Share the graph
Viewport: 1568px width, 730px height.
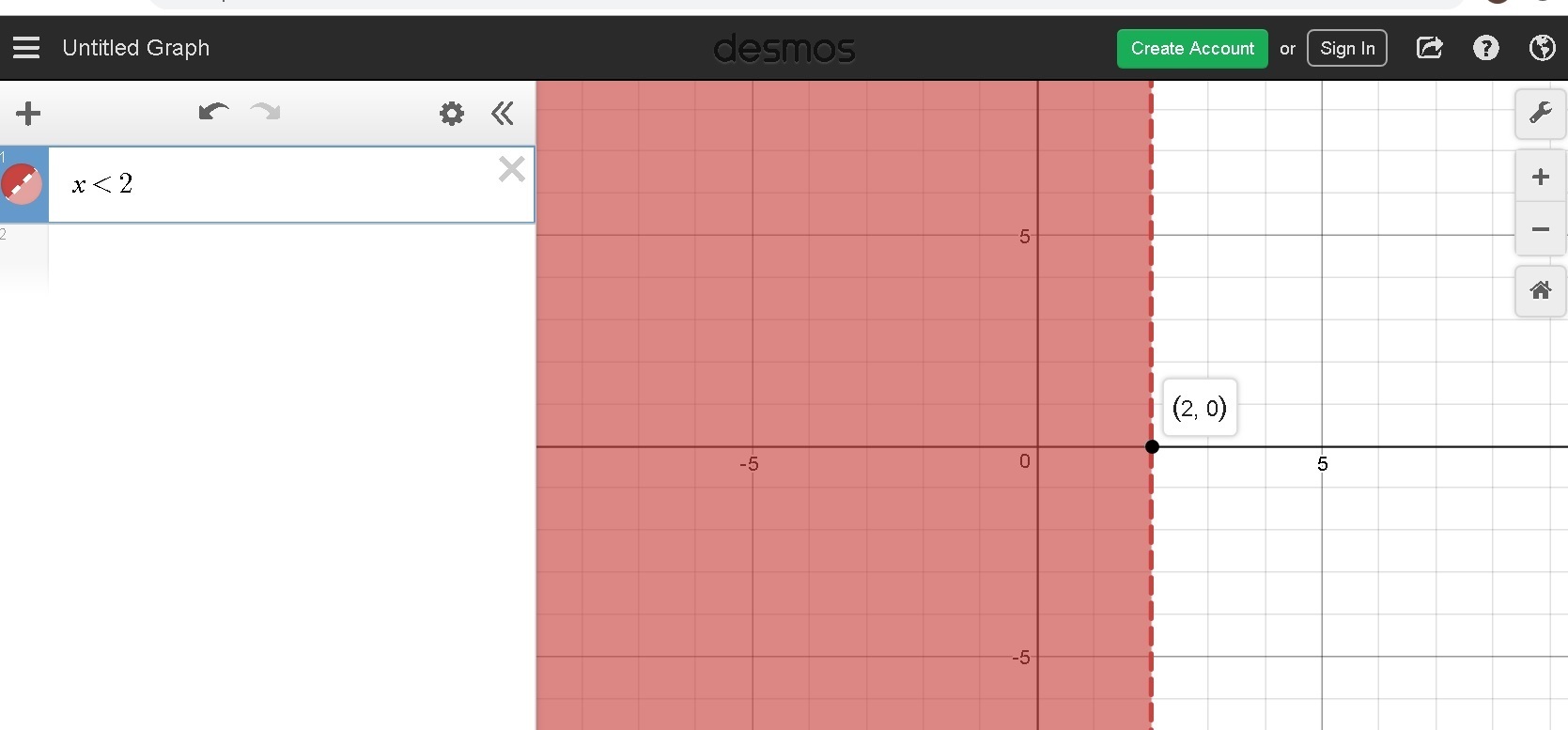(x=1429, y=48)
